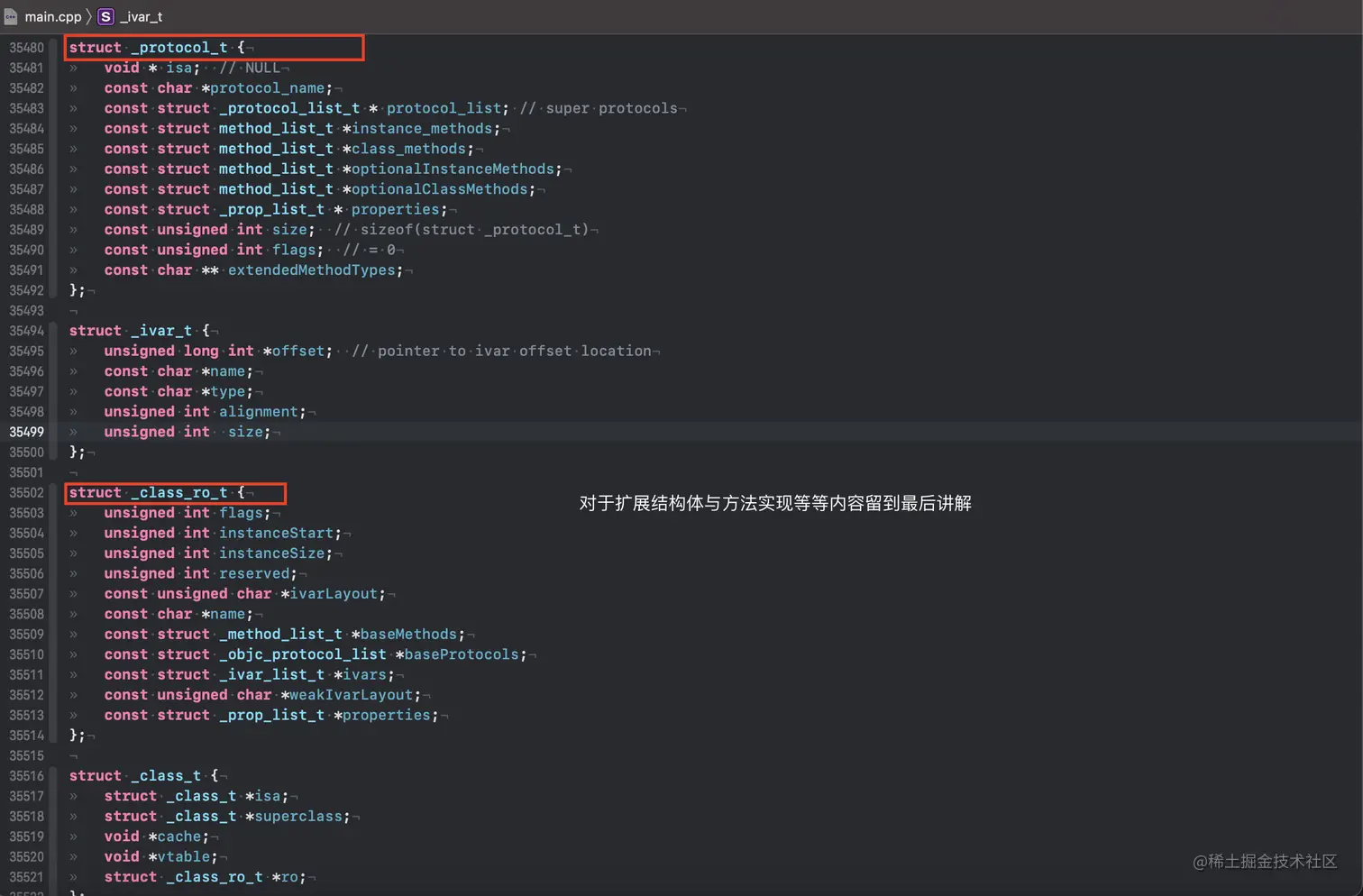This screenshot has width=1363, height=896.
Task: Click isa on the _class_t *isa line
Action: click(267, 796)
